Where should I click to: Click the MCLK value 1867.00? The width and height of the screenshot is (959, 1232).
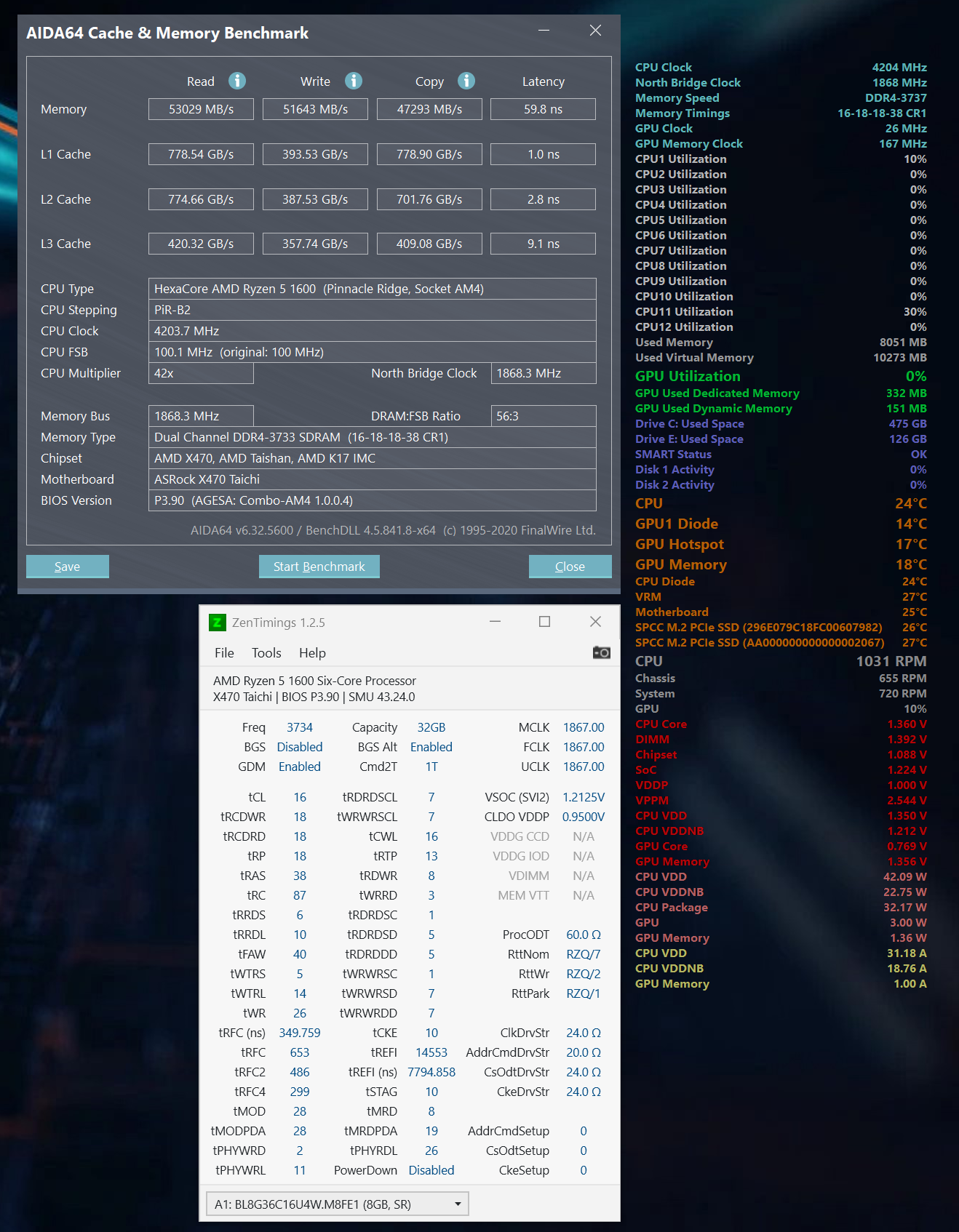584,727
